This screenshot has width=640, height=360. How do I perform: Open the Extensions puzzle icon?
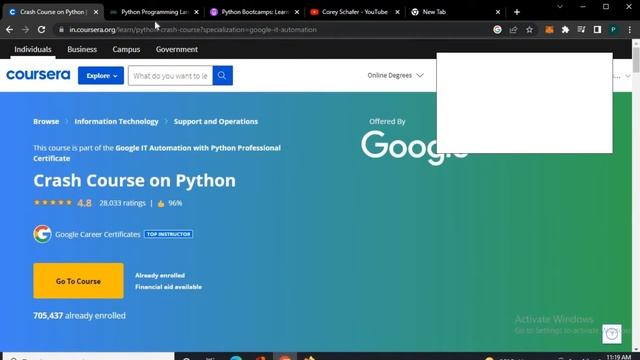(x=565, y=29)
